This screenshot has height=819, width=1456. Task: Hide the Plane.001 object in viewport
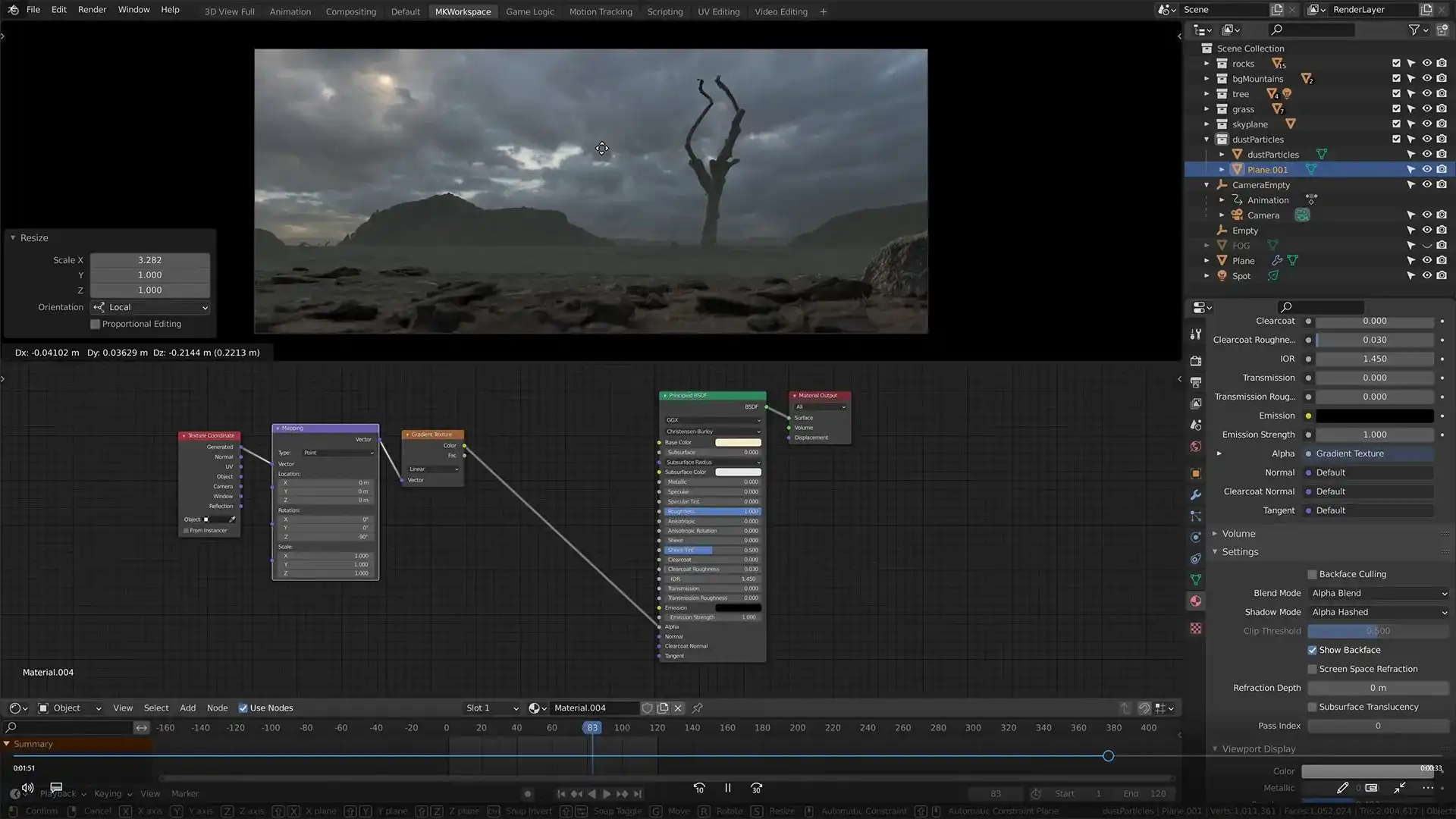click(1426, 169)
